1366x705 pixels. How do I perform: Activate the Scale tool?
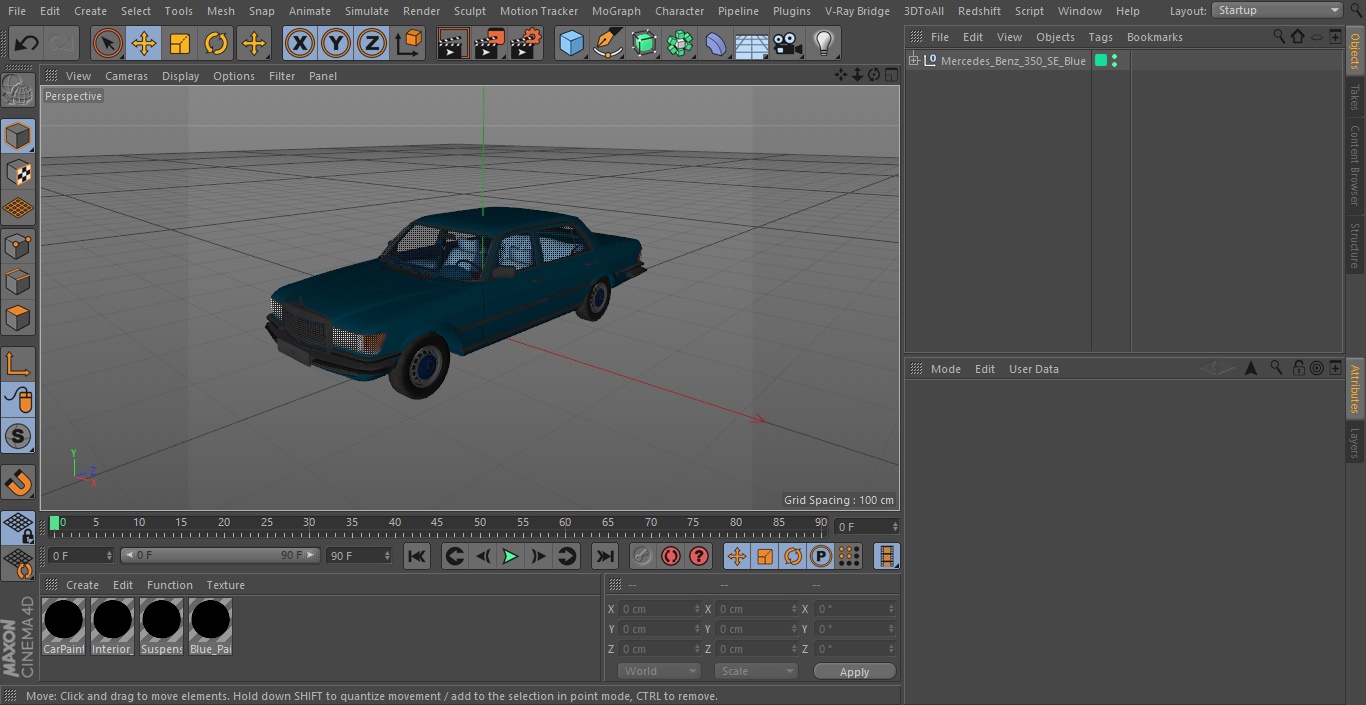point(180,44)
